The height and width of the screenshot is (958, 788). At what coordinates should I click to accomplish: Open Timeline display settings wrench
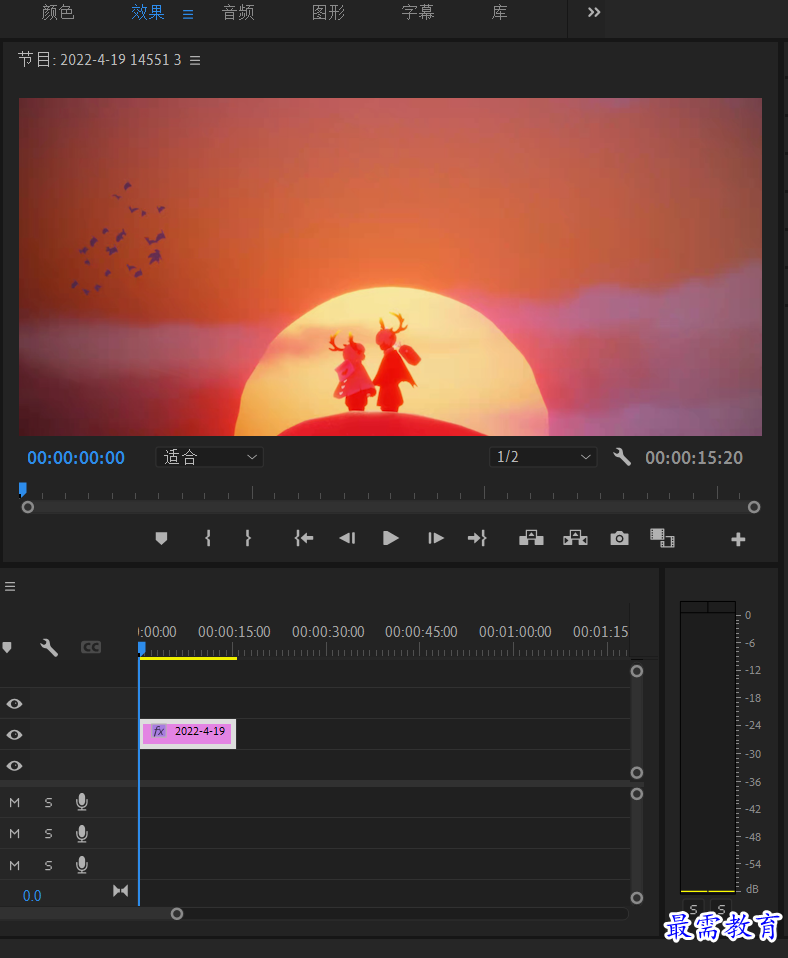point(49,648)
